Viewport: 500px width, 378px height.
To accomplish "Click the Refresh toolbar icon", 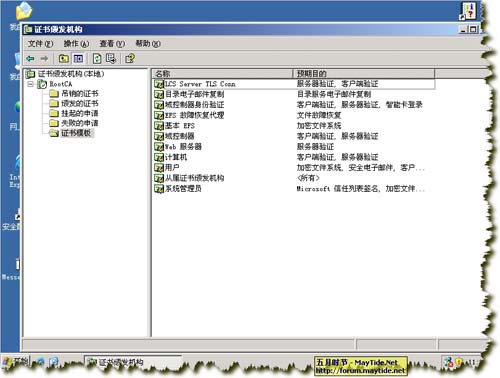I will [x=97, y=59].
